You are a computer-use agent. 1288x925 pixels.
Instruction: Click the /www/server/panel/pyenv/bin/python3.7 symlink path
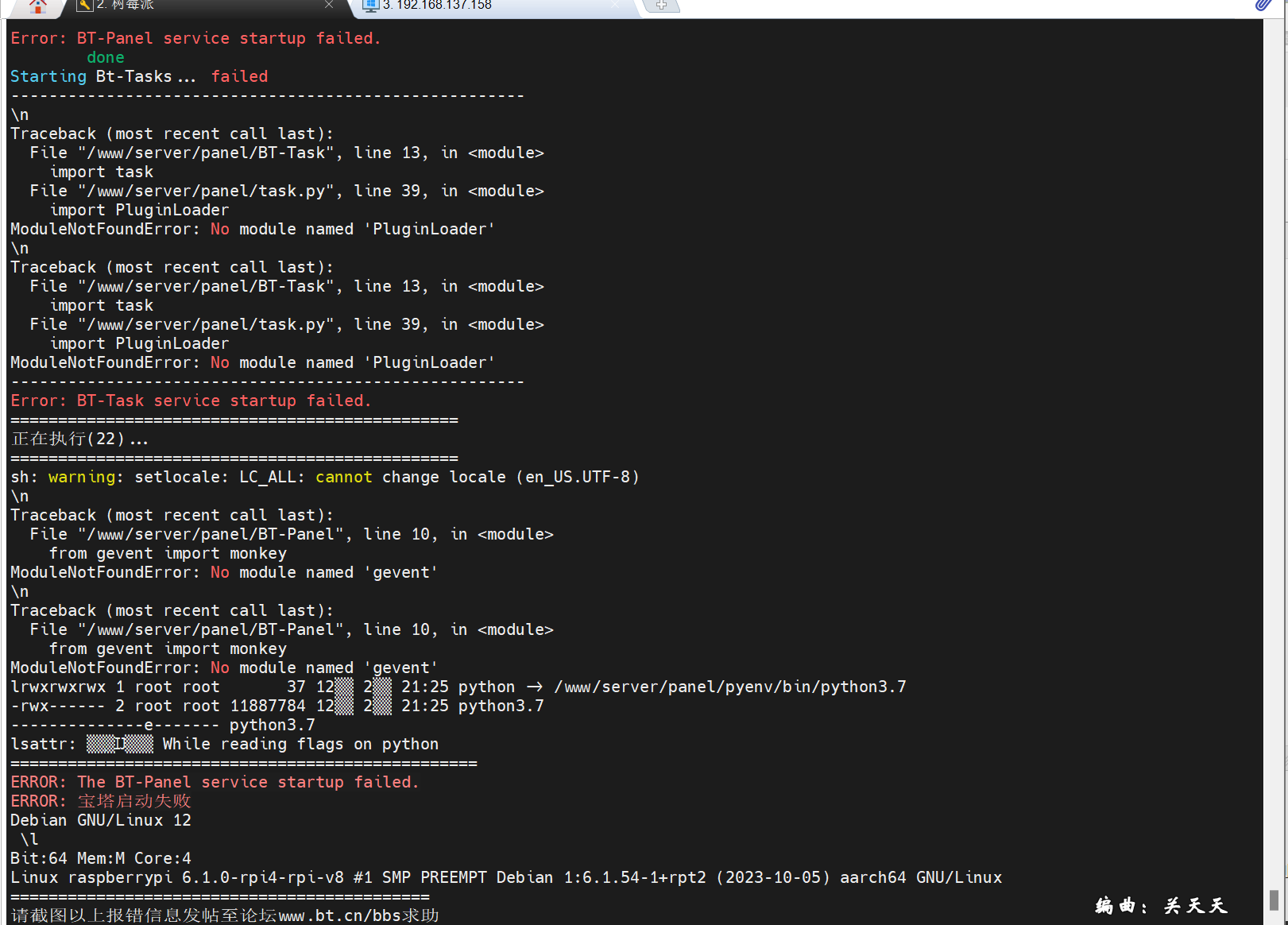730,687
